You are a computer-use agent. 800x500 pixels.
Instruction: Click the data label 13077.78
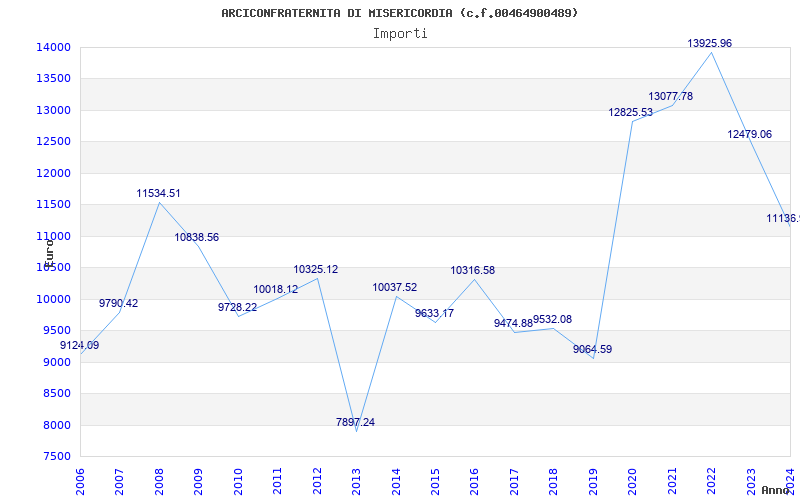coord(670,96)
